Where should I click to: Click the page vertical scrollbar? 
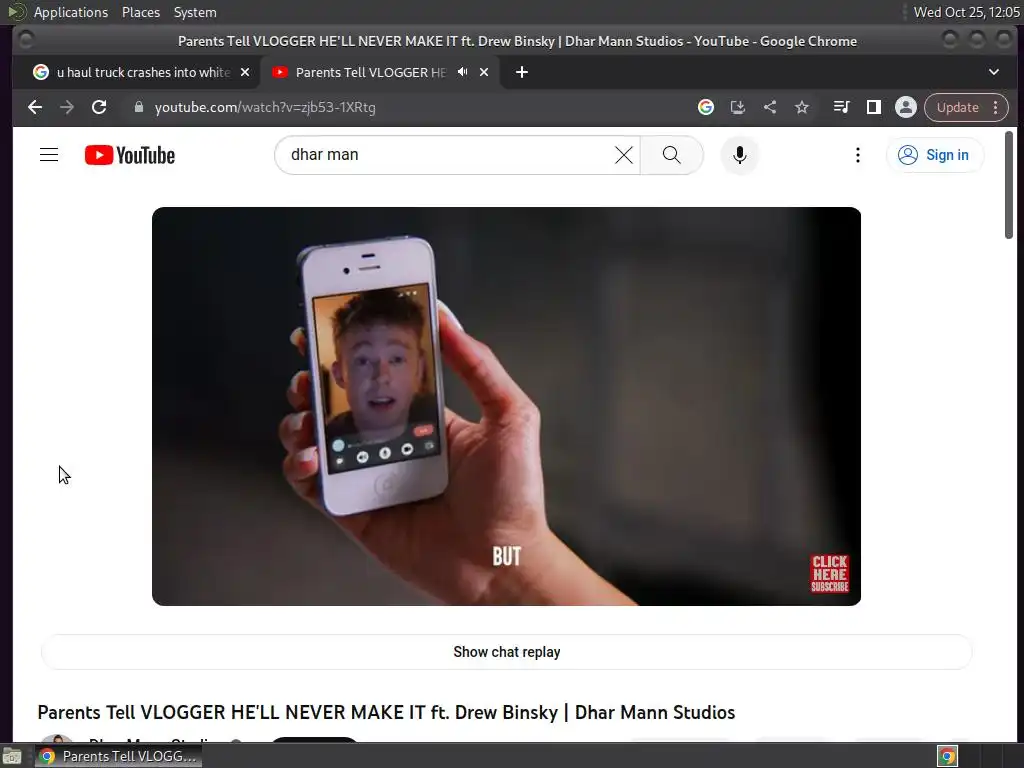(1008, 185)
